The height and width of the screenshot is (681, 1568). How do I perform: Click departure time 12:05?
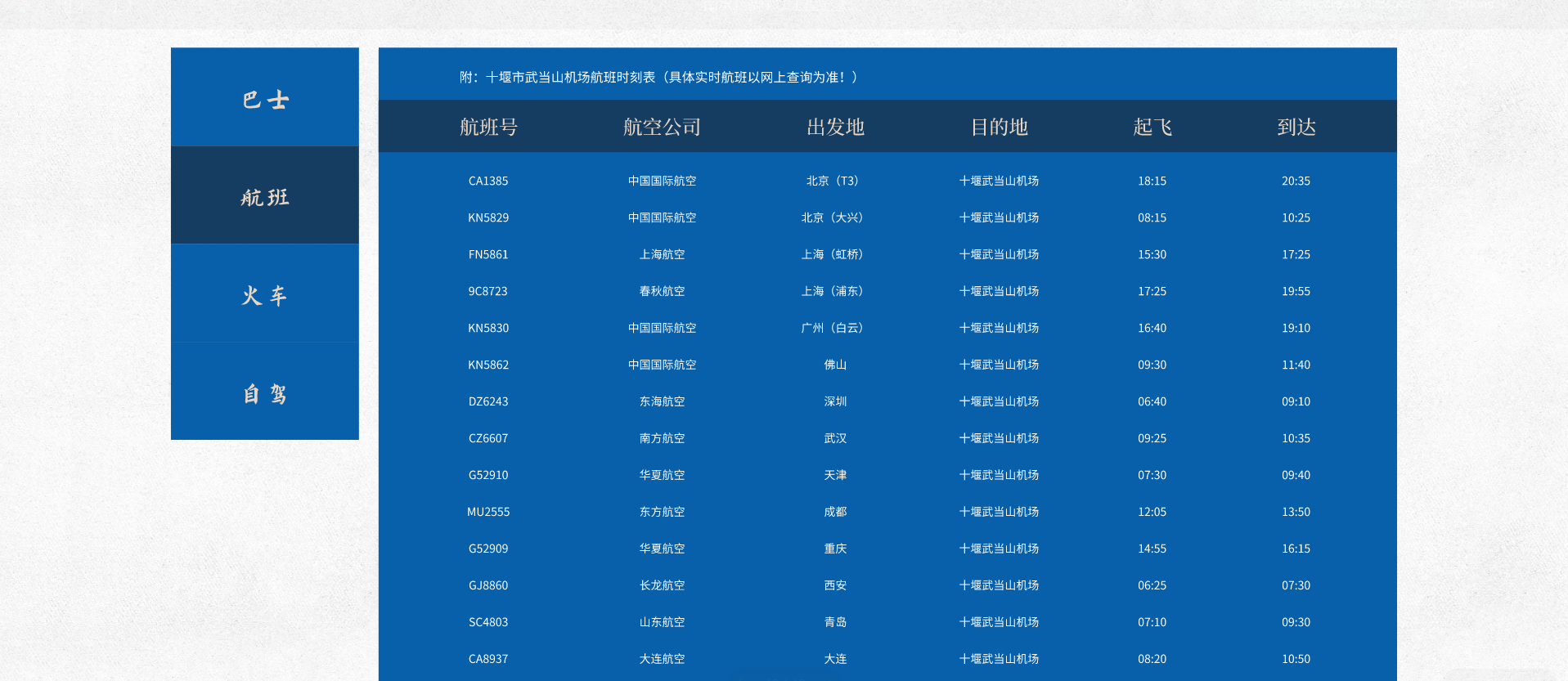pyautogui.click(x=1152, y=512)
